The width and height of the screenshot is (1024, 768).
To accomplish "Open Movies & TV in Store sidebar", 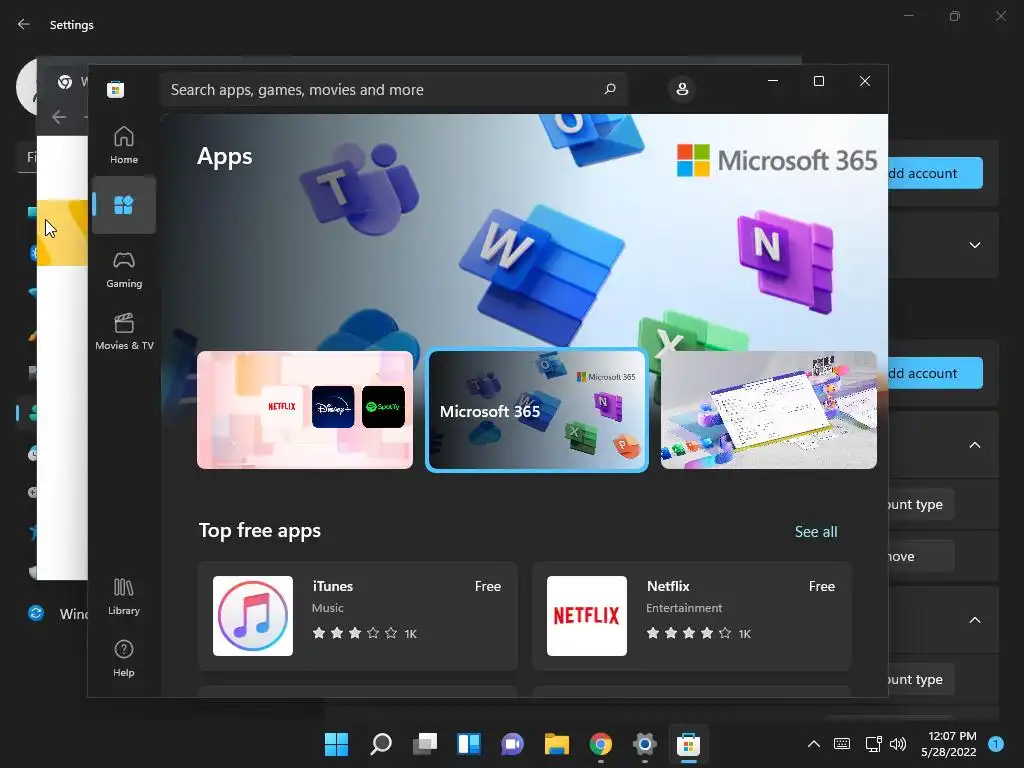I will pyautogui.click(x=123, y=331).
